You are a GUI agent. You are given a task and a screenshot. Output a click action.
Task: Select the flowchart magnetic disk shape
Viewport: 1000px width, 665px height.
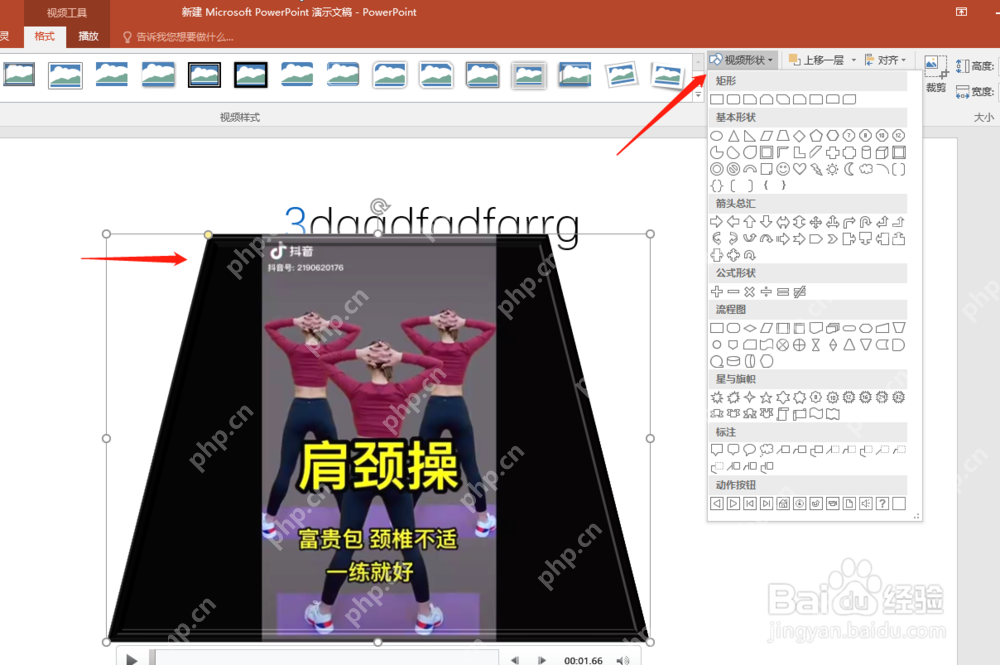(x=733, y=361)
